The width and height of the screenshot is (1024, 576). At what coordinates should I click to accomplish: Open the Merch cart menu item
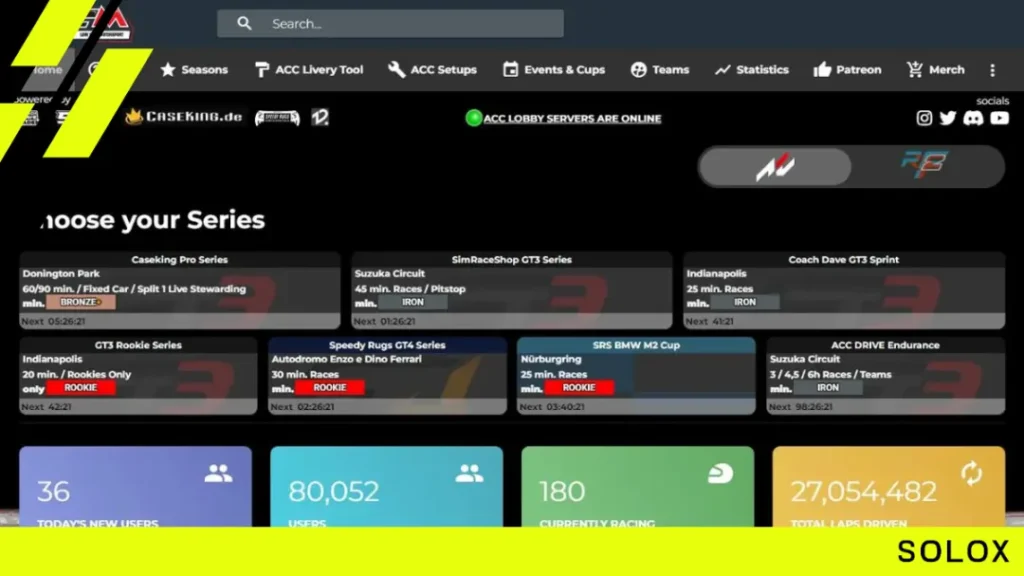point(935,70)
